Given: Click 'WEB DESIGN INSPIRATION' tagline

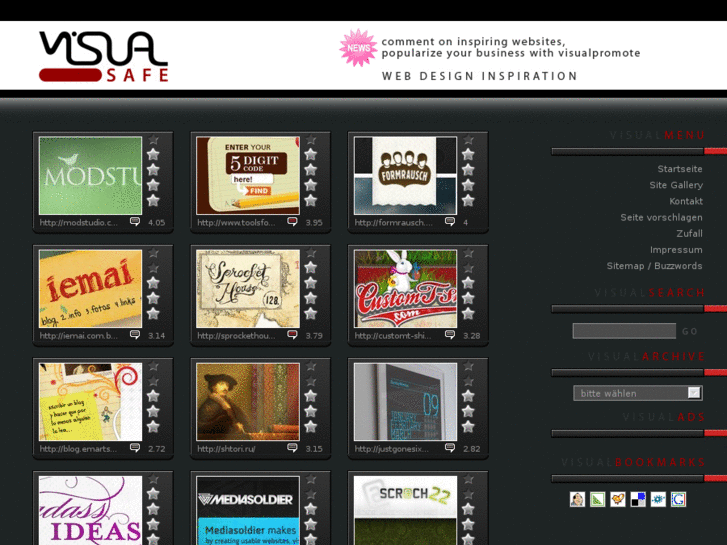Looking at the screenshot, I should (480, 76).
